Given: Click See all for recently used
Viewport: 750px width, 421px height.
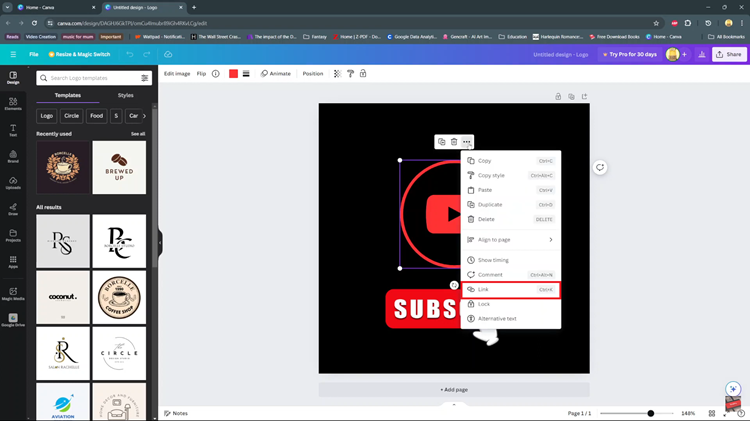Looking at the screenshot, I should [138, 134].
